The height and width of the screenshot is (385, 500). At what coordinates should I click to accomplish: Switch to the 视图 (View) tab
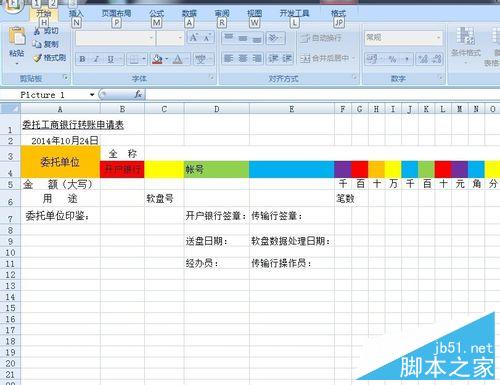[x=254, y=14]
